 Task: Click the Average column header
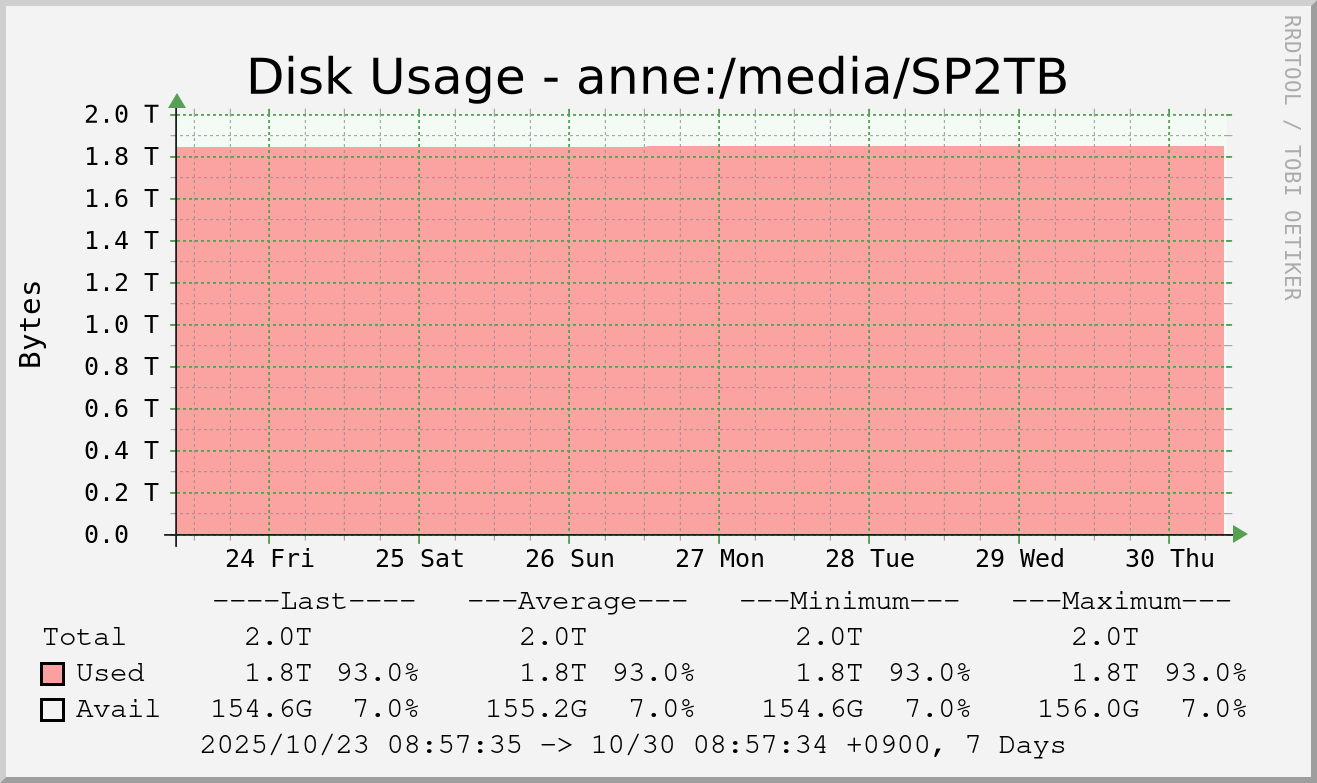coord(577,601)
